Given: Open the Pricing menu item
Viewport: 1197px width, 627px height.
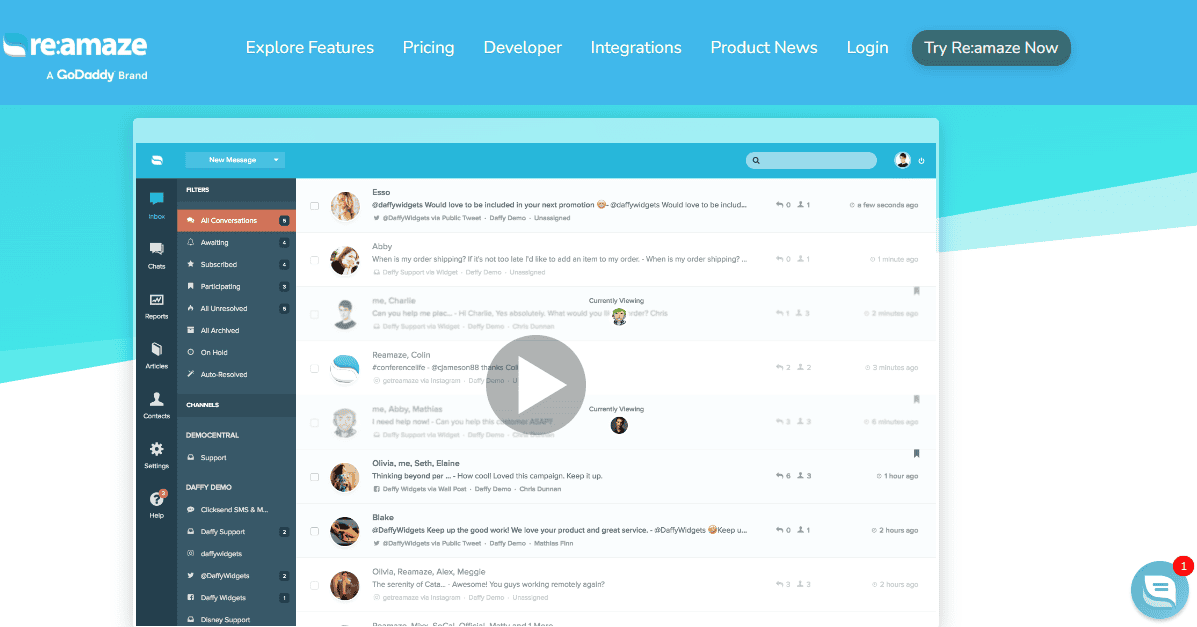Looking at the screenshot, I should click(x=428, y=47).
